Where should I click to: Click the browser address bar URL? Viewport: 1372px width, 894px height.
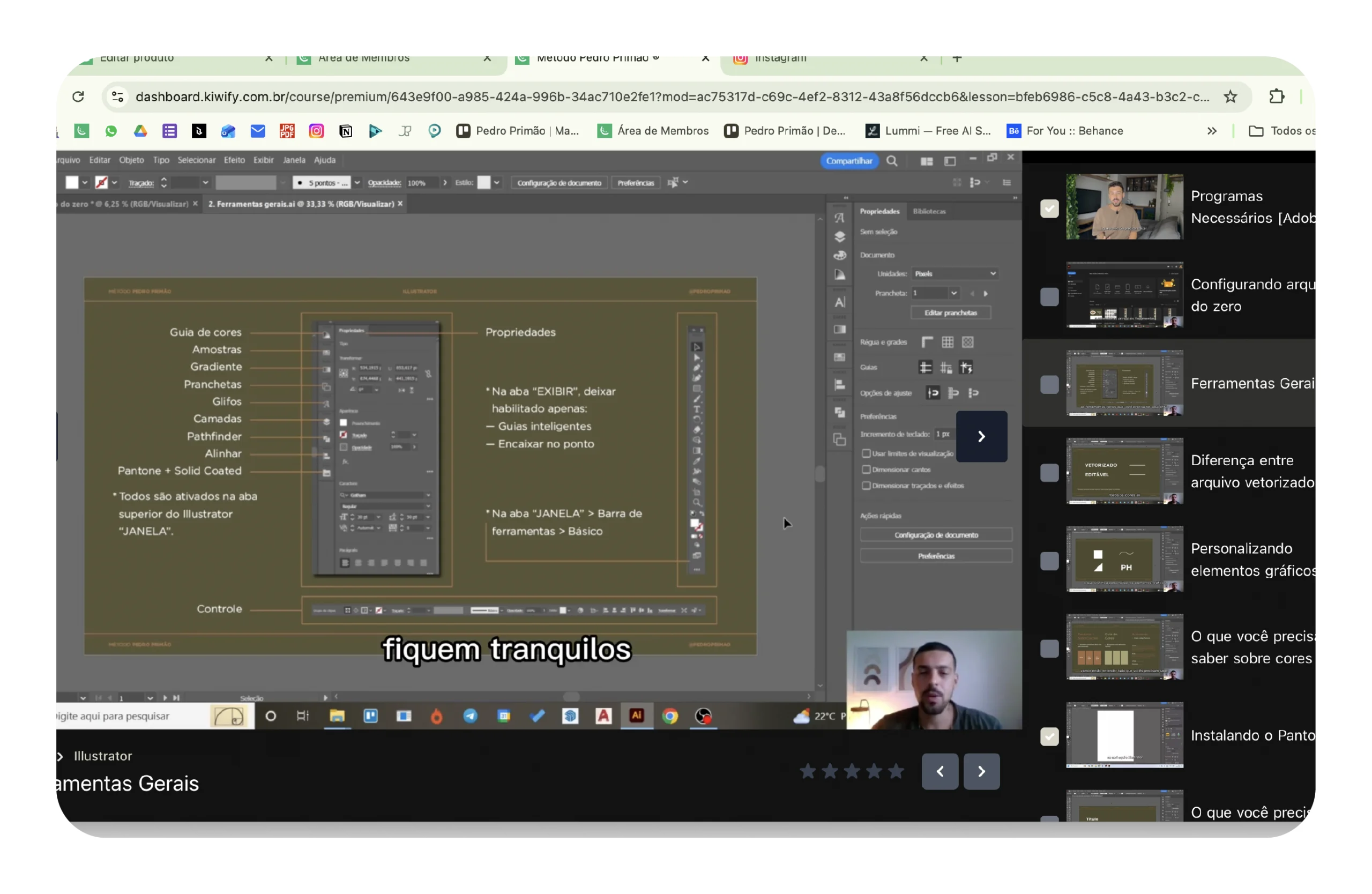(672, 97)
